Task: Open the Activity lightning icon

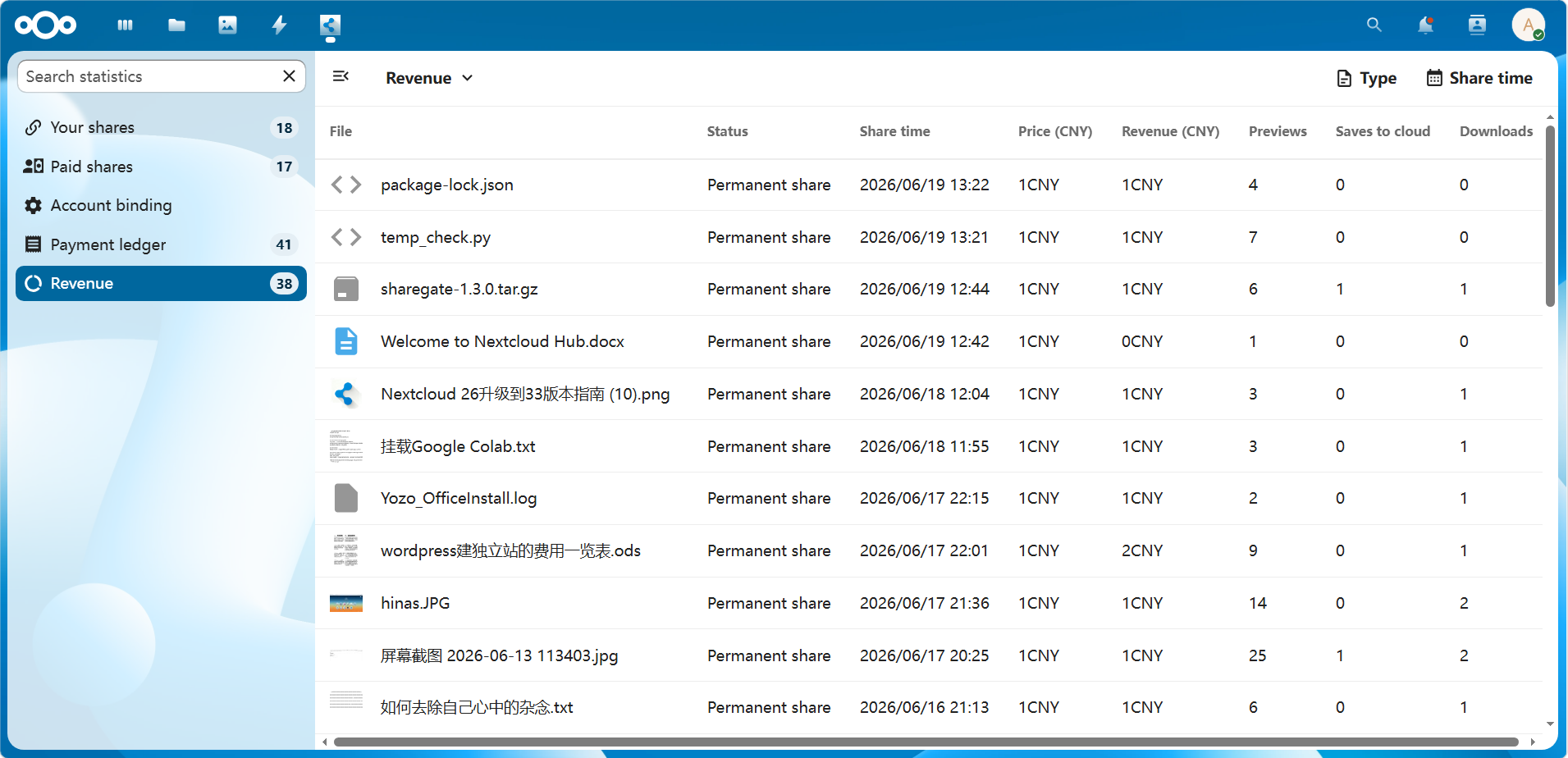Action: pyautogui.click(x=279, y=25)
